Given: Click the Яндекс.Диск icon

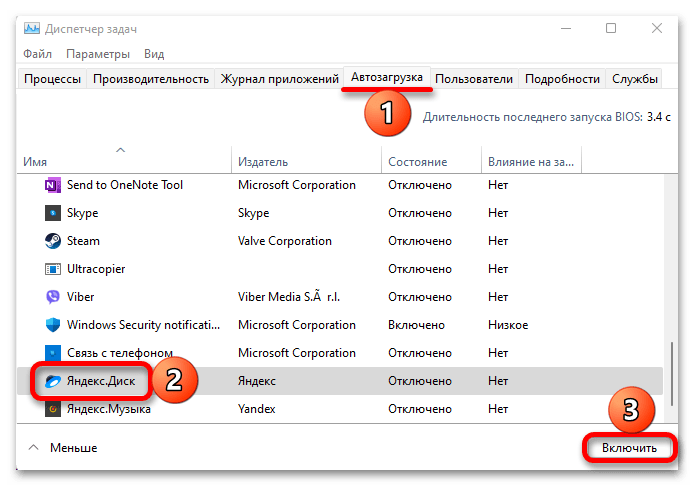Looking at the screenshot, I should (53, 381).
